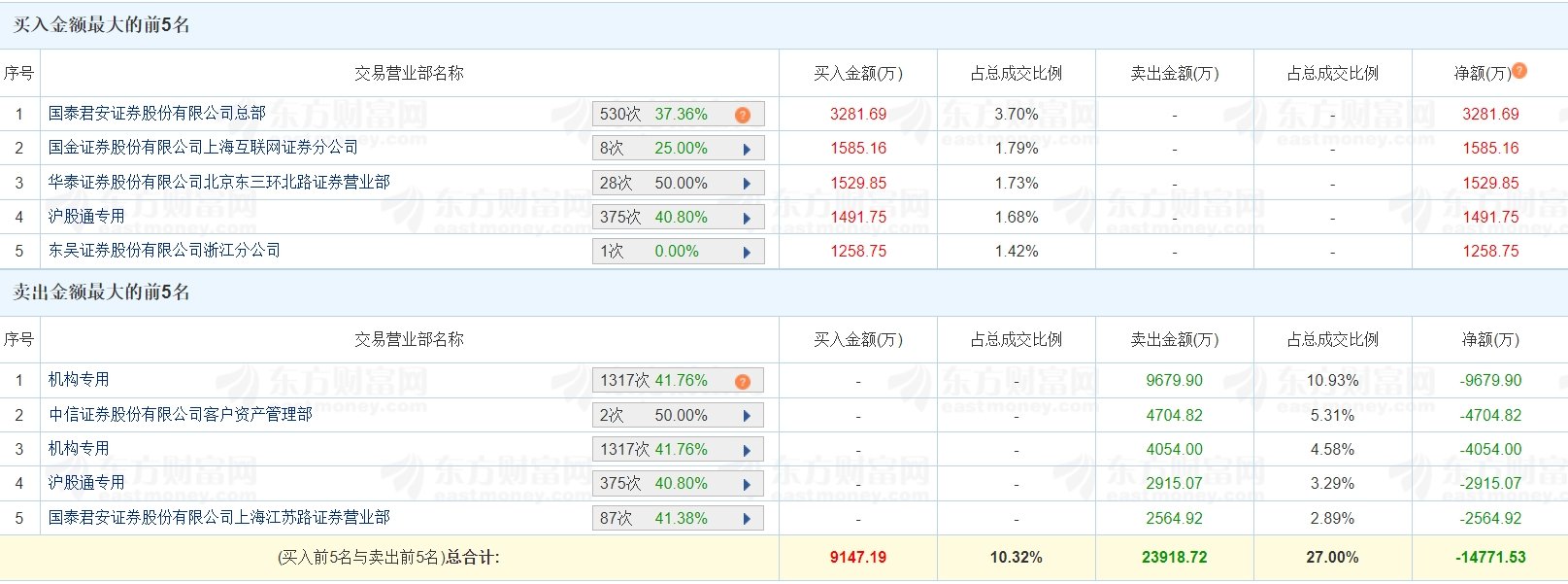Select the 1.68% ratio cell
1568x584 pixels.
(1017, 218)
